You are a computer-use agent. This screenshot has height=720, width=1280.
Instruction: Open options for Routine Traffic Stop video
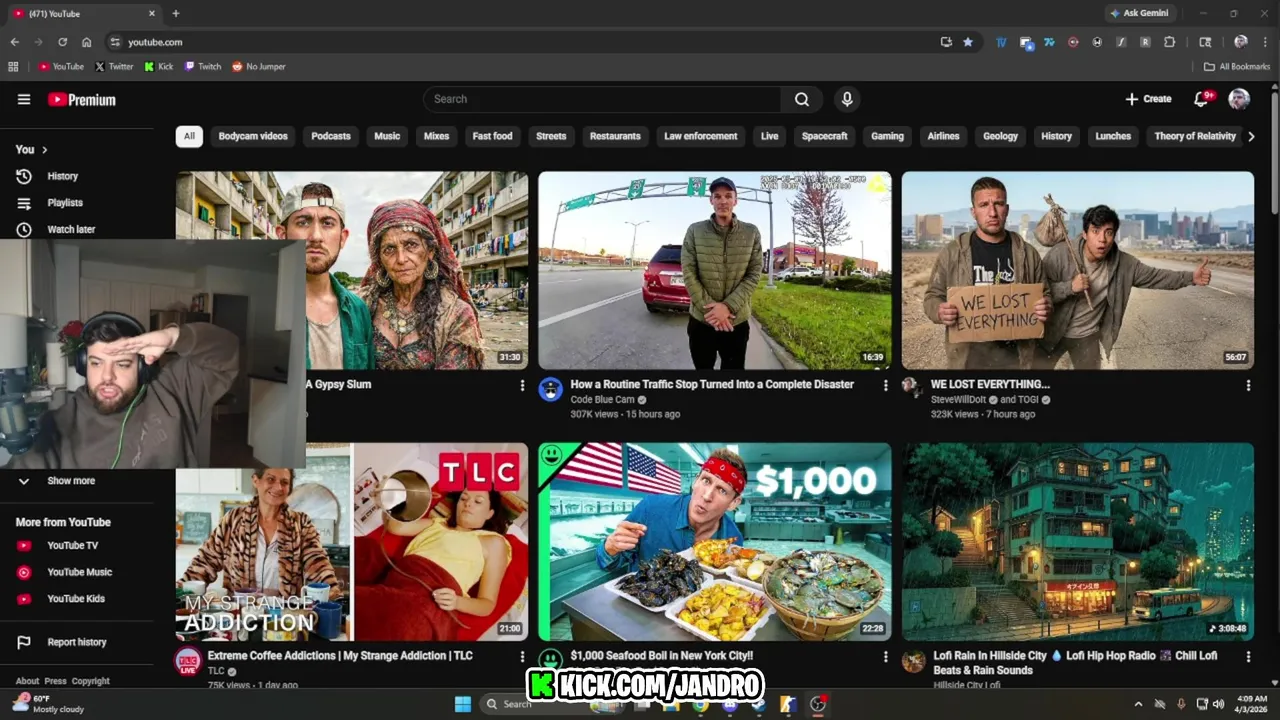(x=885, y=385)
